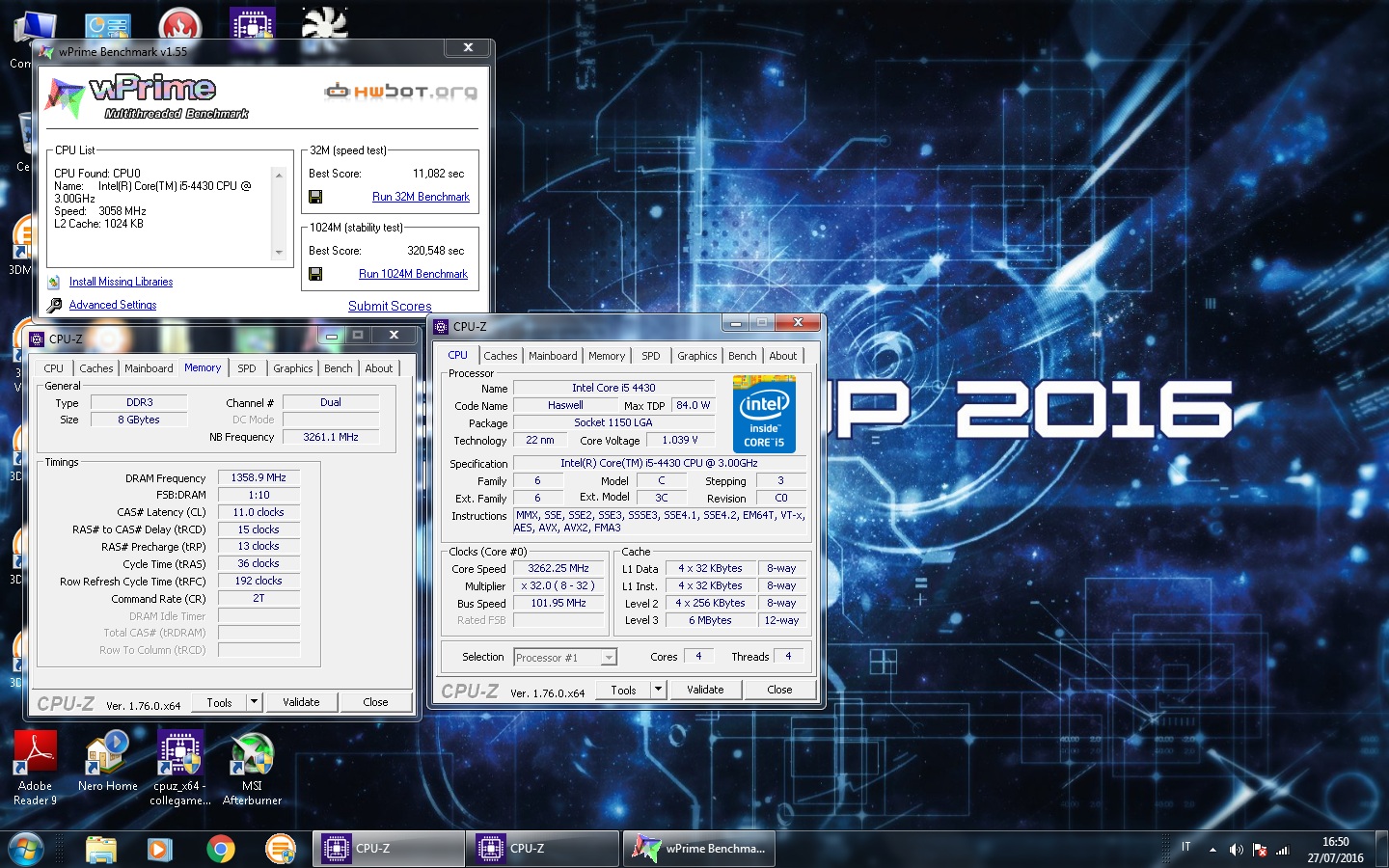Click the Intel Core i5 logo in CPU-Z
1389x868 pixels.
coord(764,416)
